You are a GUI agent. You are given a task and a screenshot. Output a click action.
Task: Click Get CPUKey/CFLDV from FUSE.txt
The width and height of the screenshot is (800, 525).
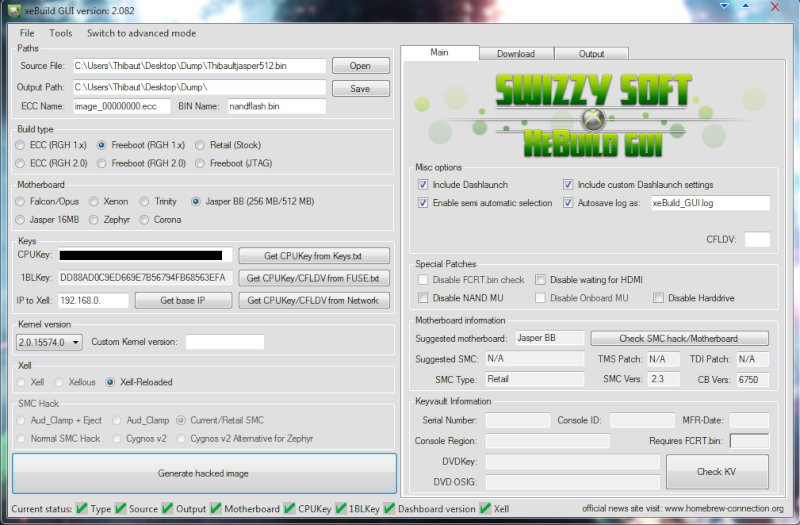click(313, 278)
